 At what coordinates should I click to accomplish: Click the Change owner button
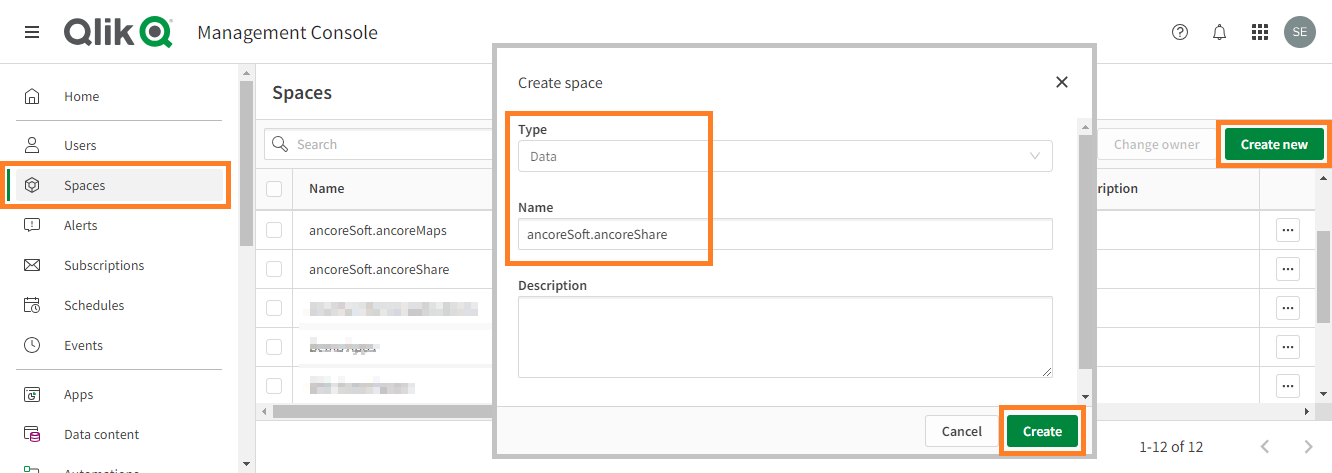tap(1156, 144)
